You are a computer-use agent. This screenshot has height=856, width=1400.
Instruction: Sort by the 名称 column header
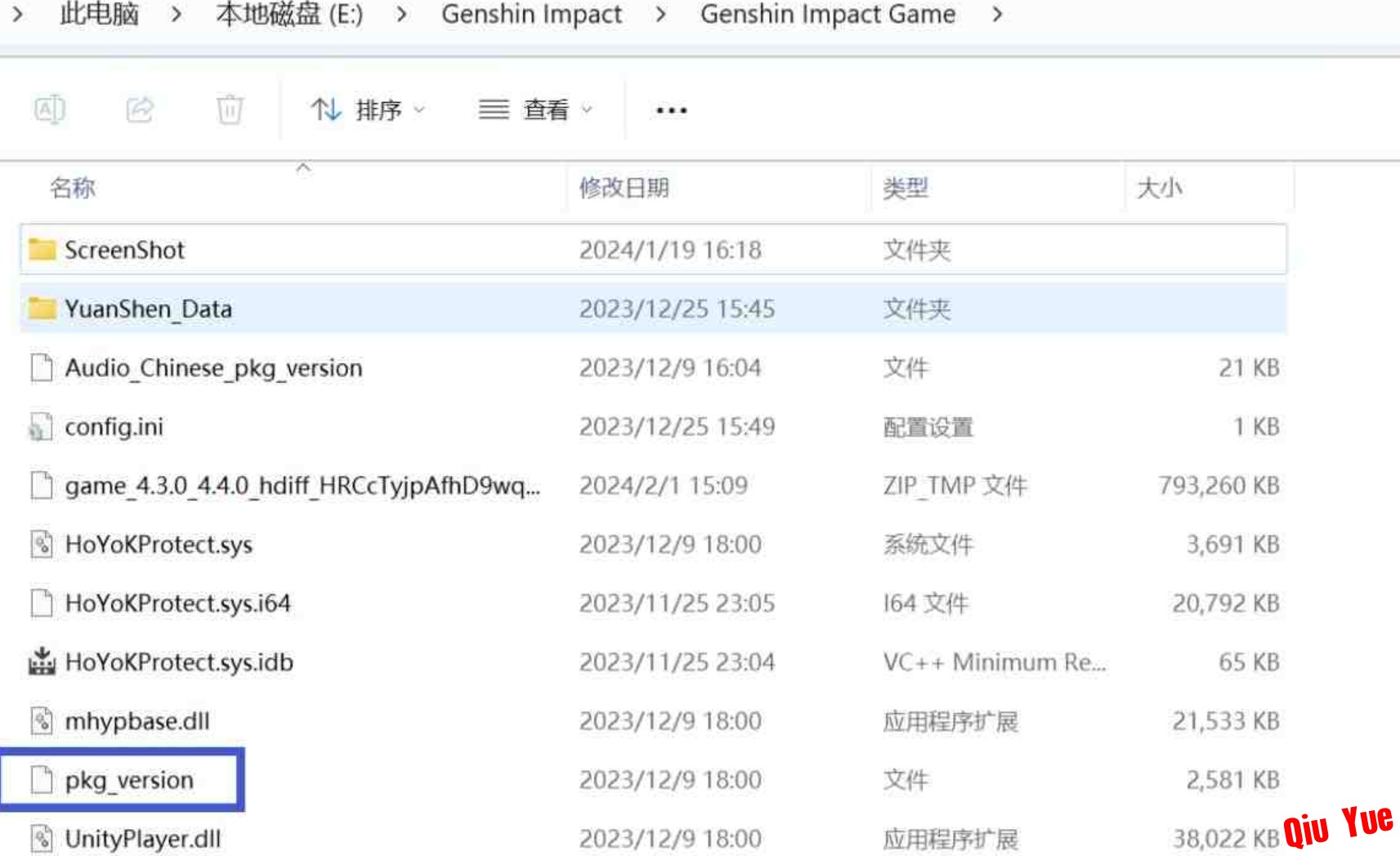73,188
